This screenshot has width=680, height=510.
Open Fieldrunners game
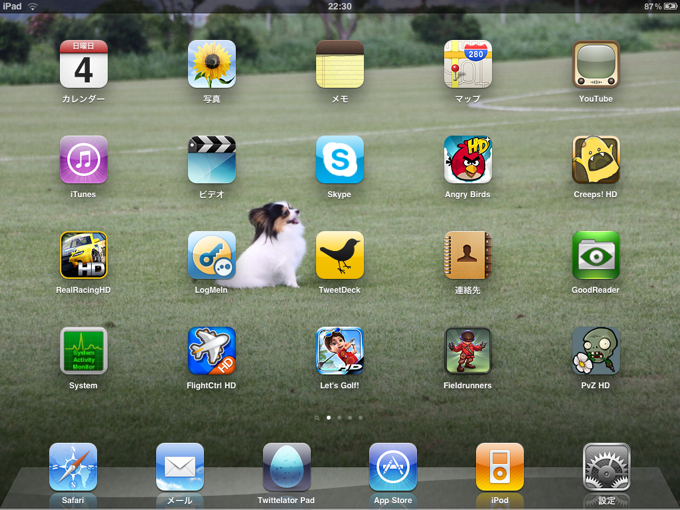468,350
